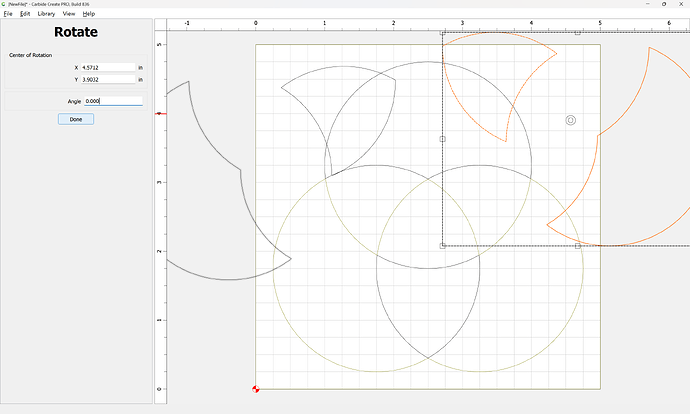This screenshot has width=690, height=414.
Task: Open the Help menu
Action: 89,14
